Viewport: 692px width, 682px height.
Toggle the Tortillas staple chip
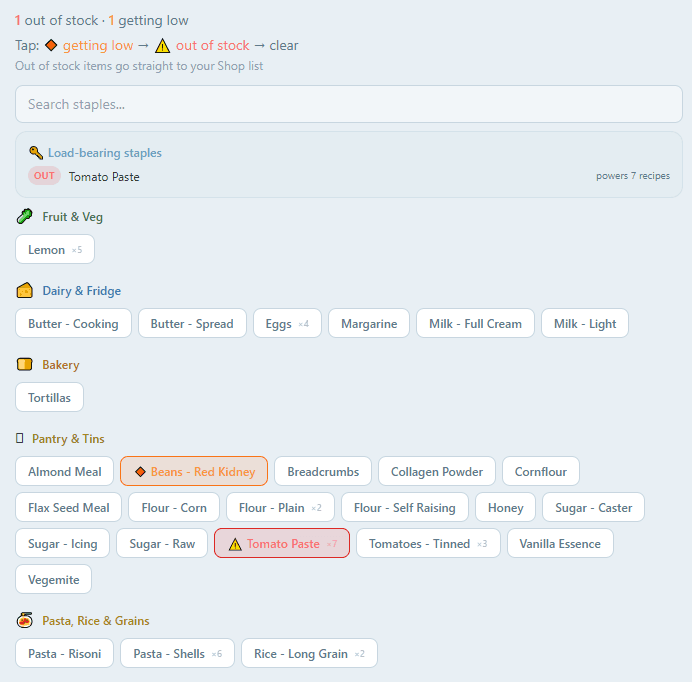pyautogui.click(x=50, y=398)
